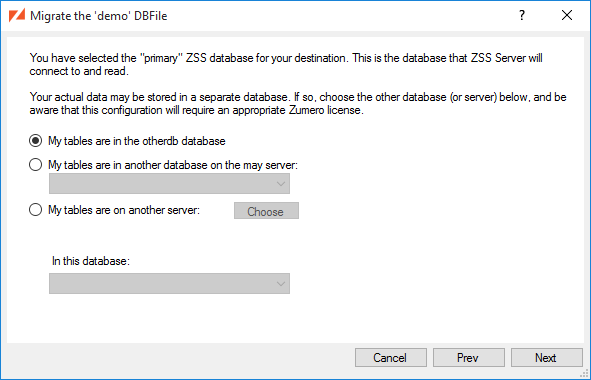591x380 pixels.
Task: Click the combo box under 'In this database'
Action: (169, 283)
